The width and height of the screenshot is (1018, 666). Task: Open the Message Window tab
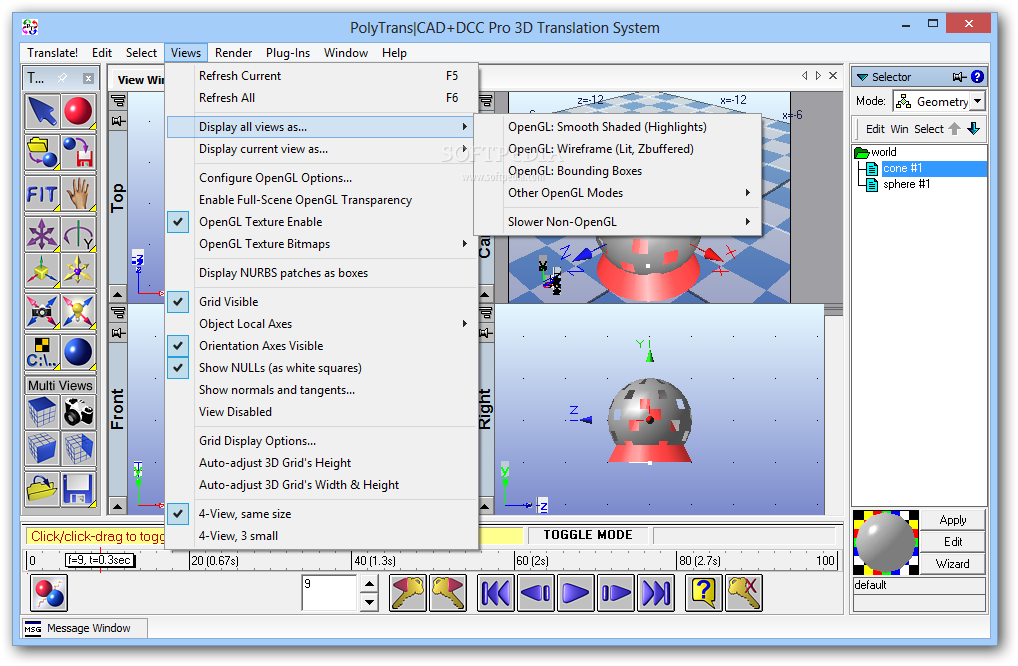pos(84,628)
